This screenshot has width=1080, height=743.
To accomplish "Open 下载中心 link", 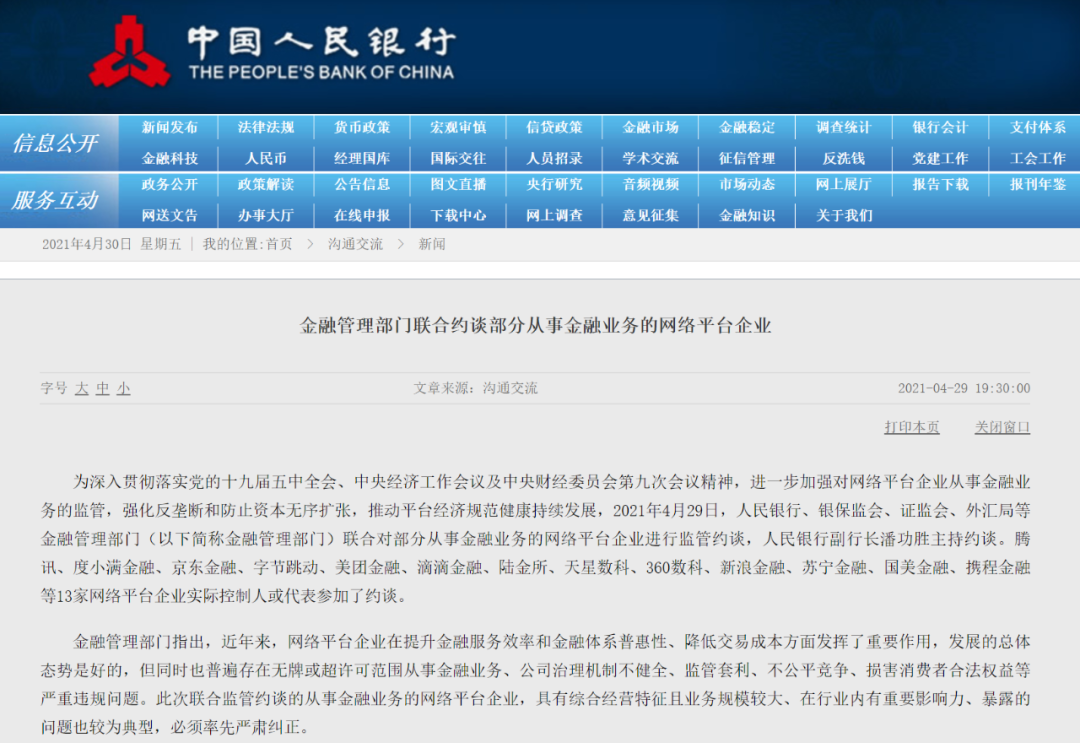I will 458,216.
